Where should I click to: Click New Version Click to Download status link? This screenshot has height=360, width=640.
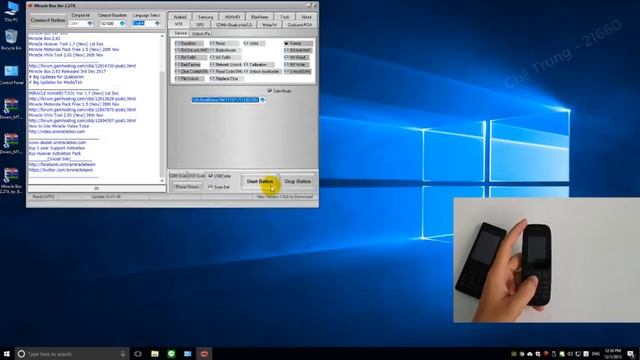(x=284, y=197)
